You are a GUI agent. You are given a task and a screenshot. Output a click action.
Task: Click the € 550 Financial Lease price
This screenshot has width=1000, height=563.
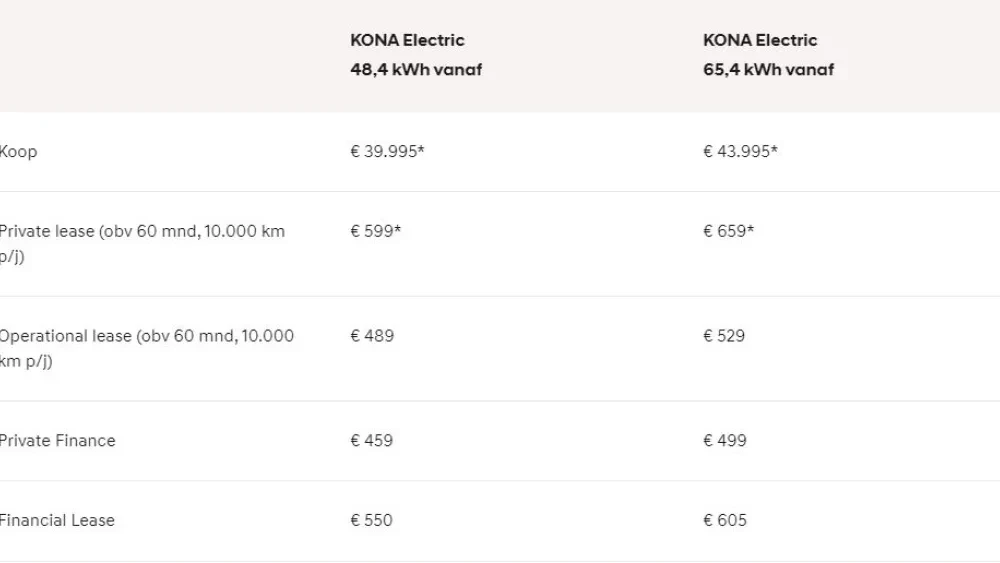pyautogui.click(x=372, y=521)
